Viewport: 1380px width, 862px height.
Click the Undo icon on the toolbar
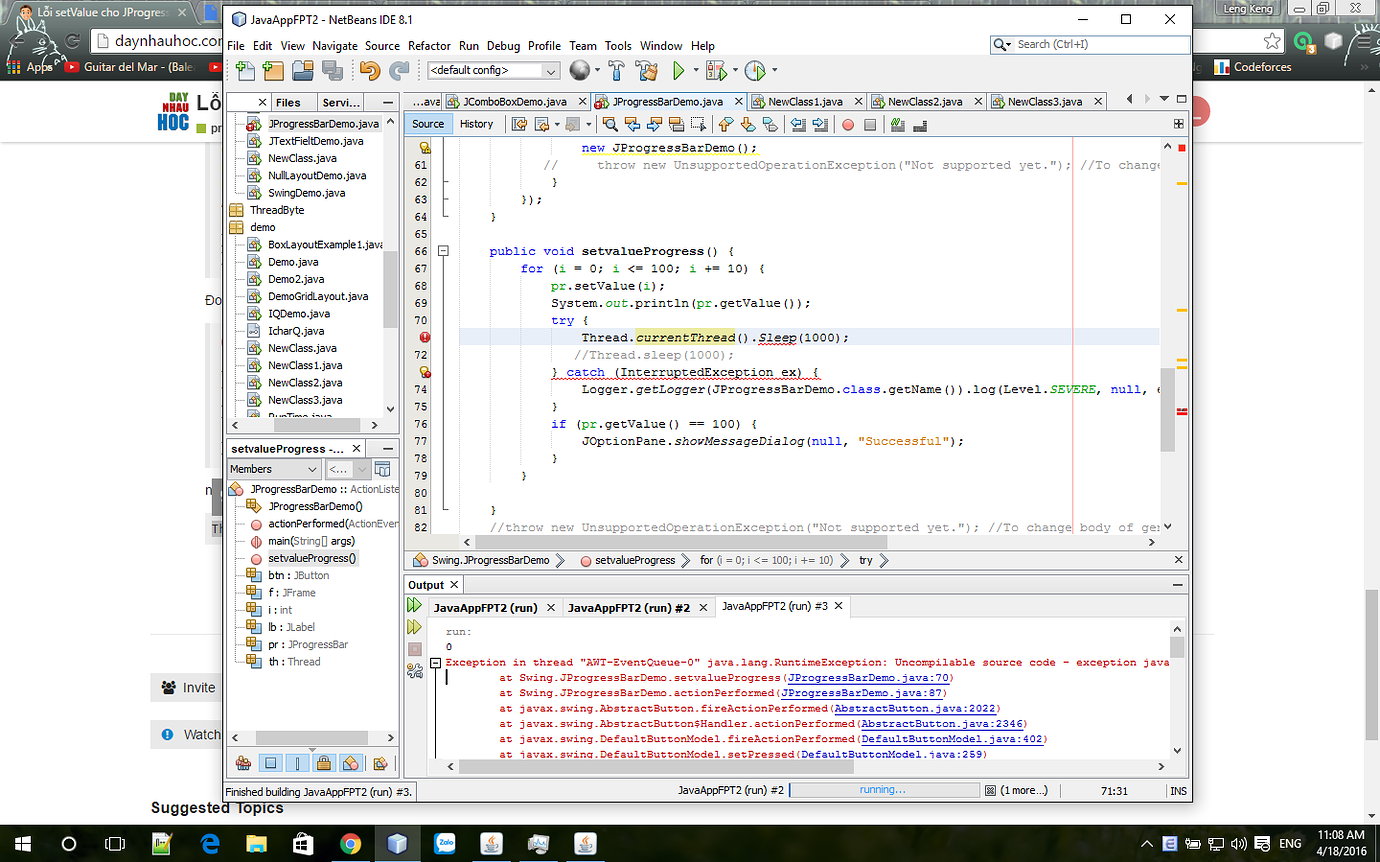368,70
